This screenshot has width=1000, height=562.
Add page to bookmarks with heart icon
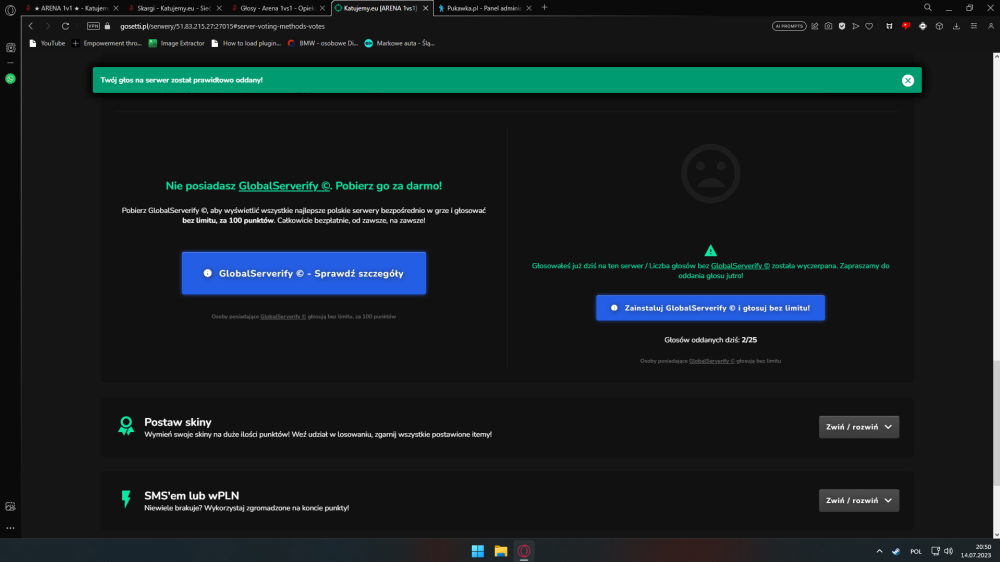869,26
